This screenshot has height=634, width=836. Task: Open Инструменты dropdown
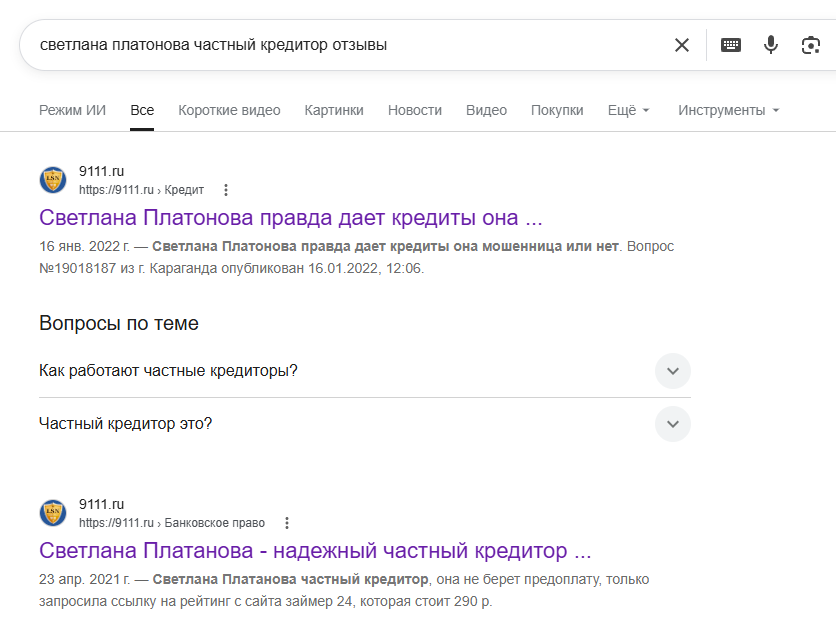[x=728, y=110]
